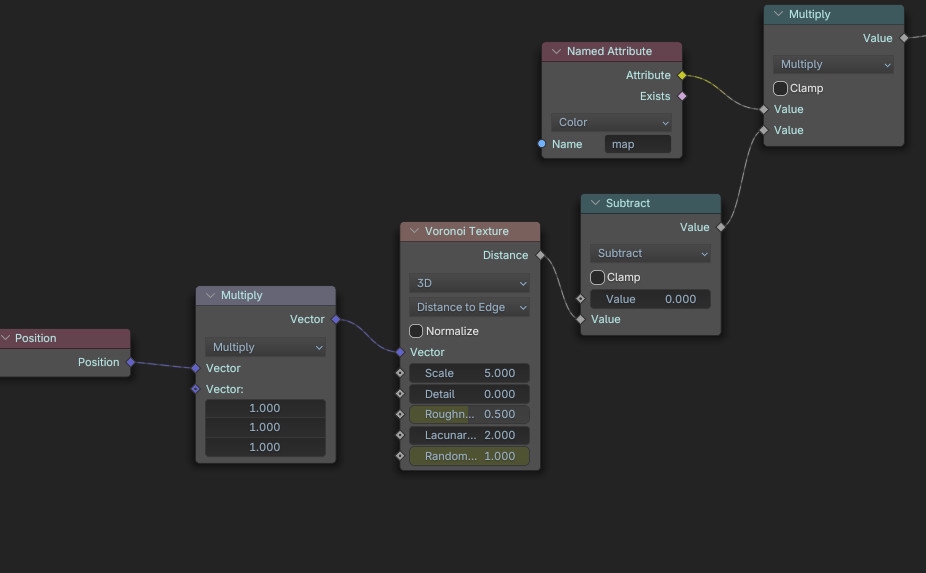Viewport: 926px width, 573px height.
Task: Enable Normalize in Voronoi Texture node
Action: click(416, 331)
